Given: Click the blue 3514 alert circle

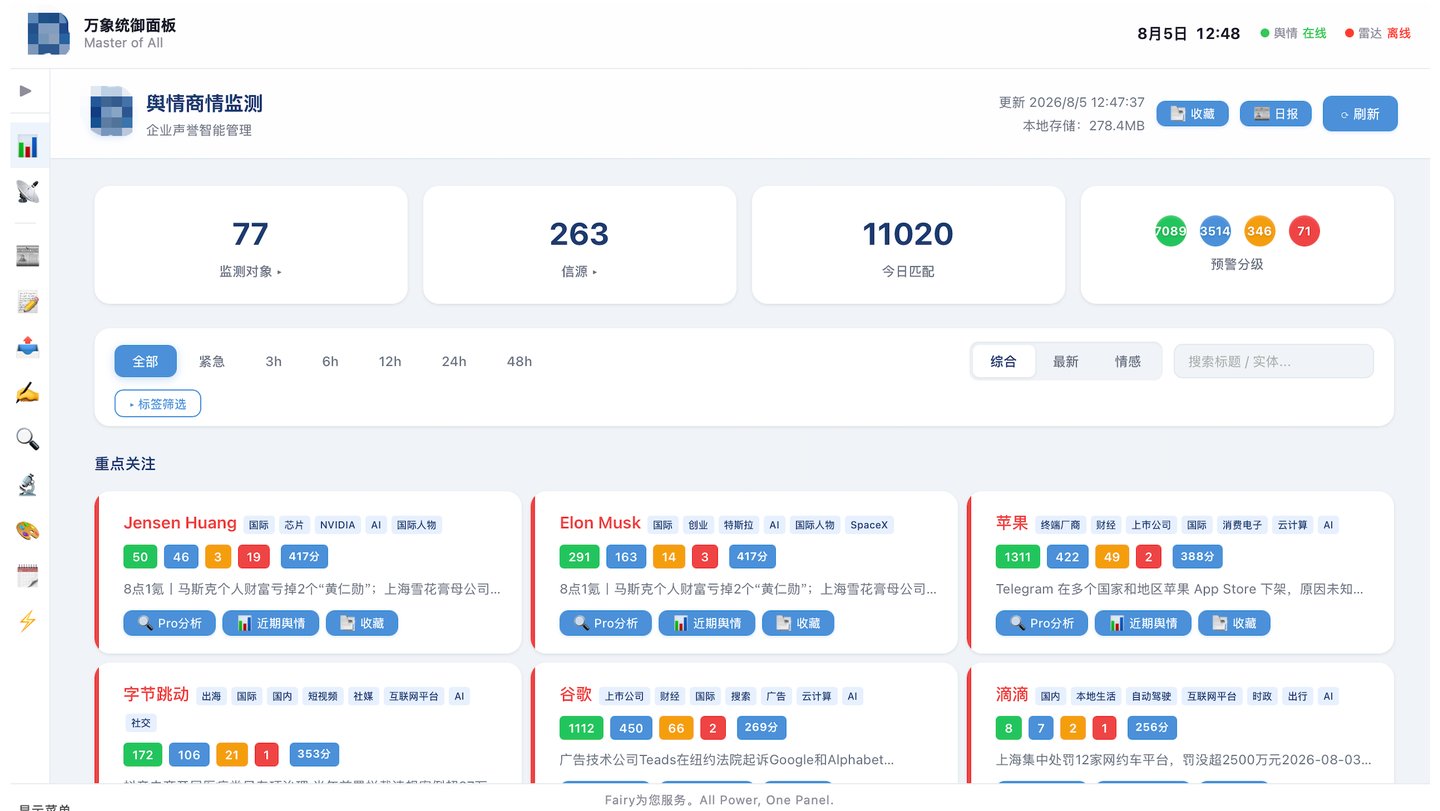Looking at the screenshot, I should (1215, 231).
